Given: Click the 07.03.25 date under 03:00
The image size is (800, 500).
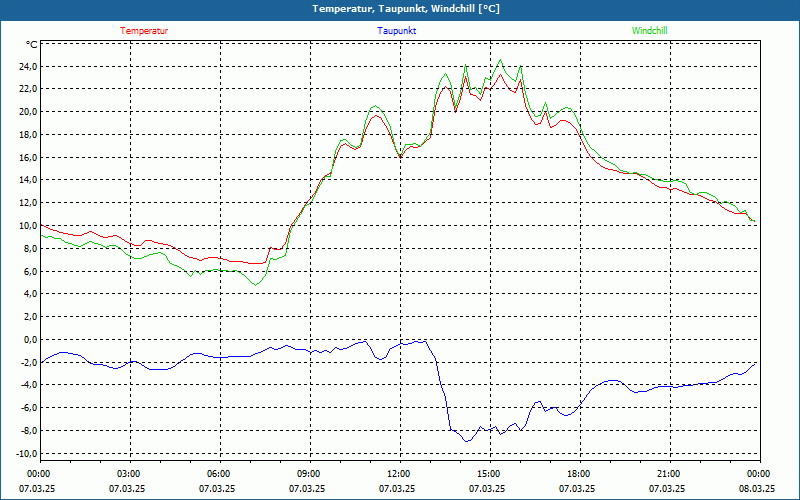Looking at the screenshot, I should click(x=127, y=488).
